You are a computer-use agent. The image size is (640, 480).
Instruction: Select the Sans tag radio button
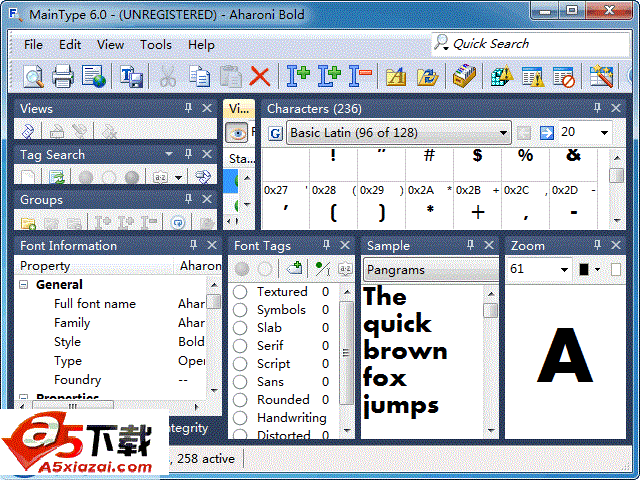(240, 382)
